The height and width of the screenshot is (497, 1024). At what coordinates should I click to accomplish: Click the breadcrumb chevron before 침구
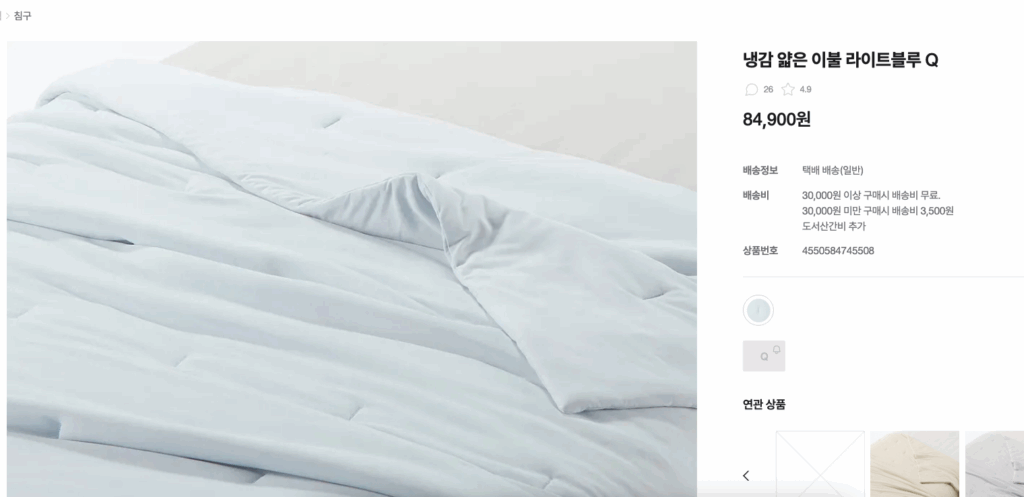coord(8,16)
